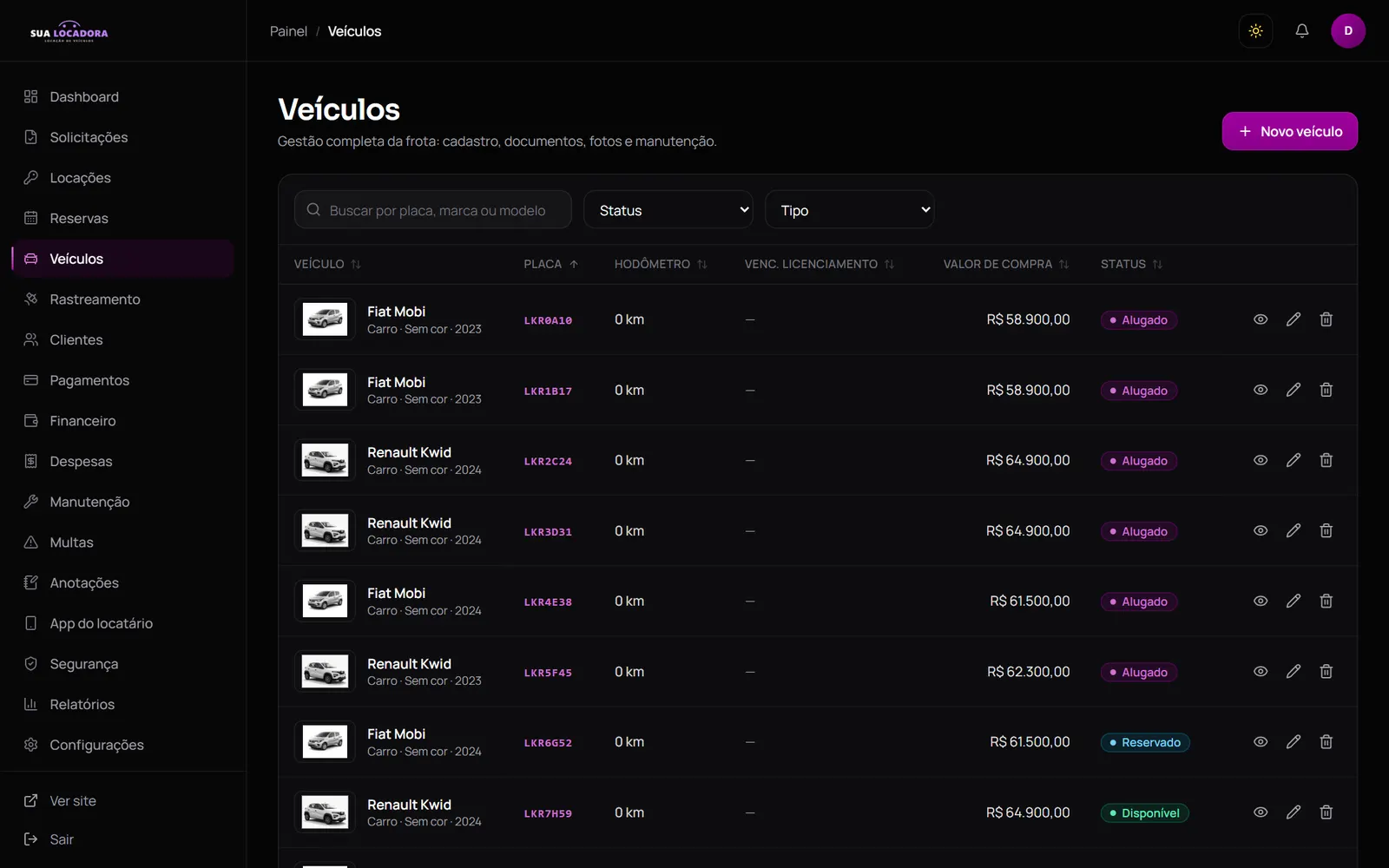Edit vehicle LKR0A10 with pencil icon
The image size is (1389, 868).
click(1294, 319)
